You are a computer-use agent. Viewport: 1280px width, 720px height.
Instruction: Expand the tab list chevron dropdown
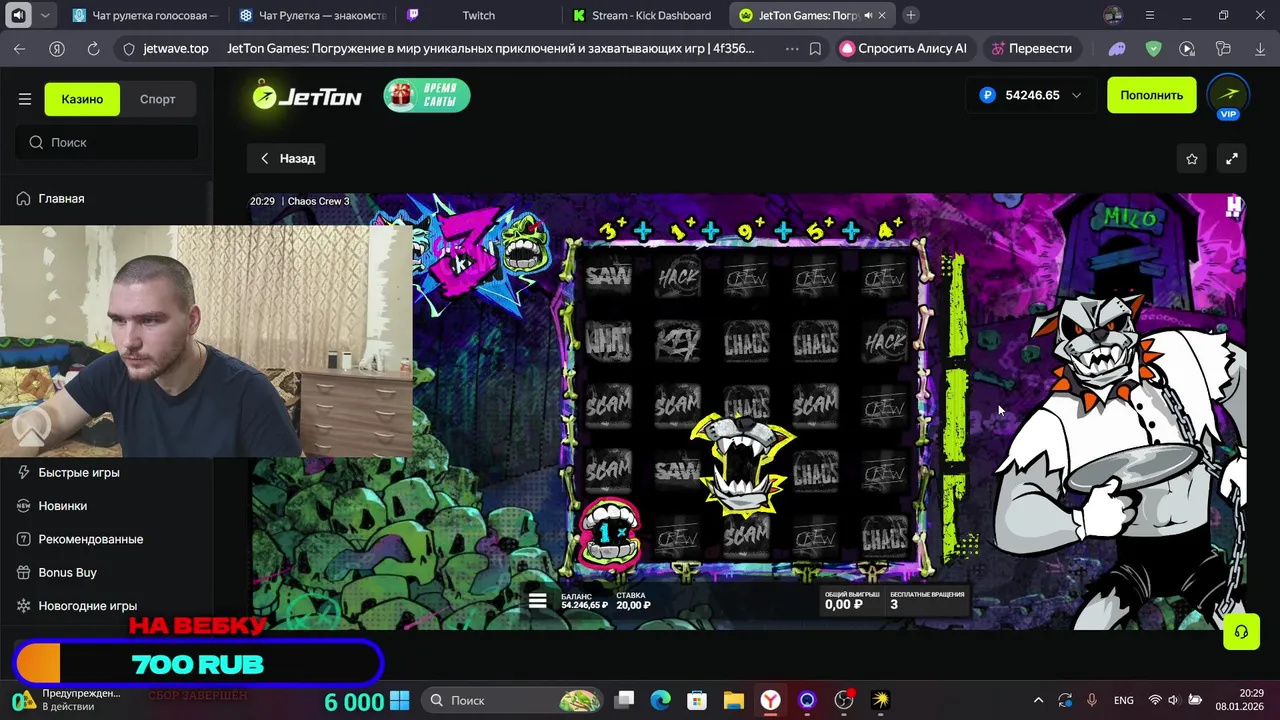[45, 15]
